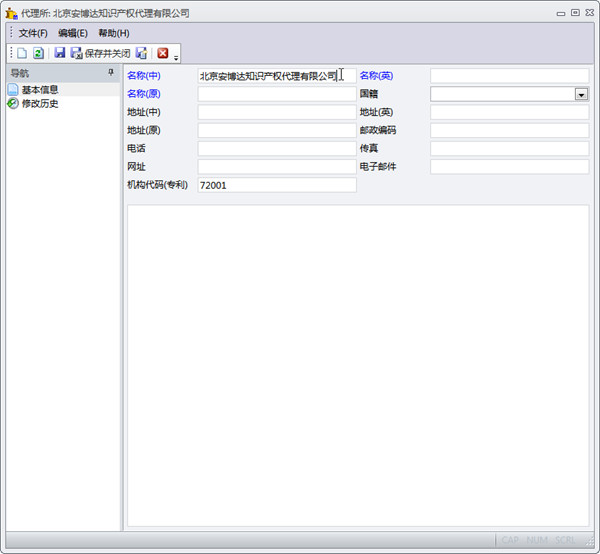The width and height of the screenshot is (600, 554).
Task: Click the red X delete toolbar icon
Action: pos(163,53)
